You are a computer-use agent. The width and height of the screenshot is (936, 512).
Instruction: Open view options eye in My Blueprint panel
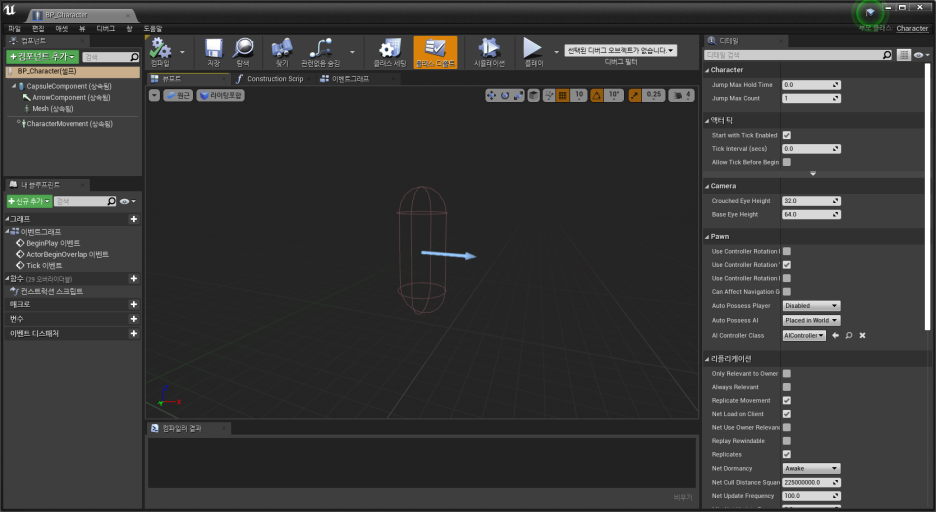click(x=128, y=202)
